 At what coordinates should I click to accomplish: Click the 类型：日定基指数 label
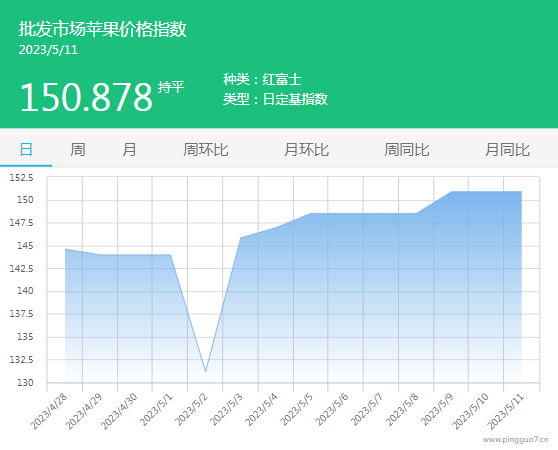275,99
